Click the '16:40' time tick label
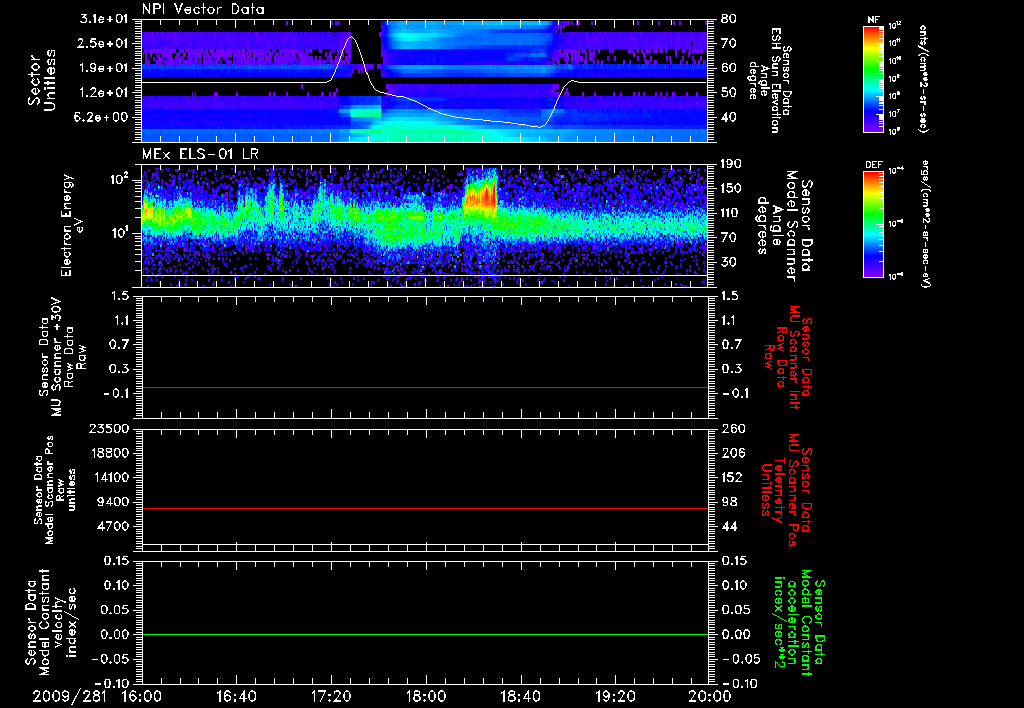1024x708 pixels. pyautogui.click(x=236, y=697)
